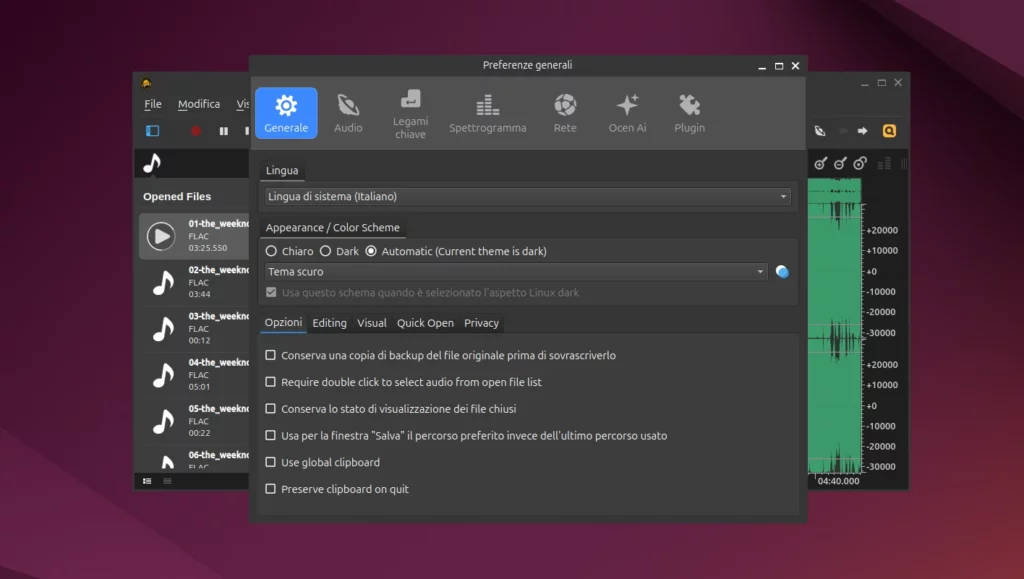This screenshot has height=579, width=1024.
Task: Open the Lingua di sistema language dropdown
Action: [x=526, y=196]
